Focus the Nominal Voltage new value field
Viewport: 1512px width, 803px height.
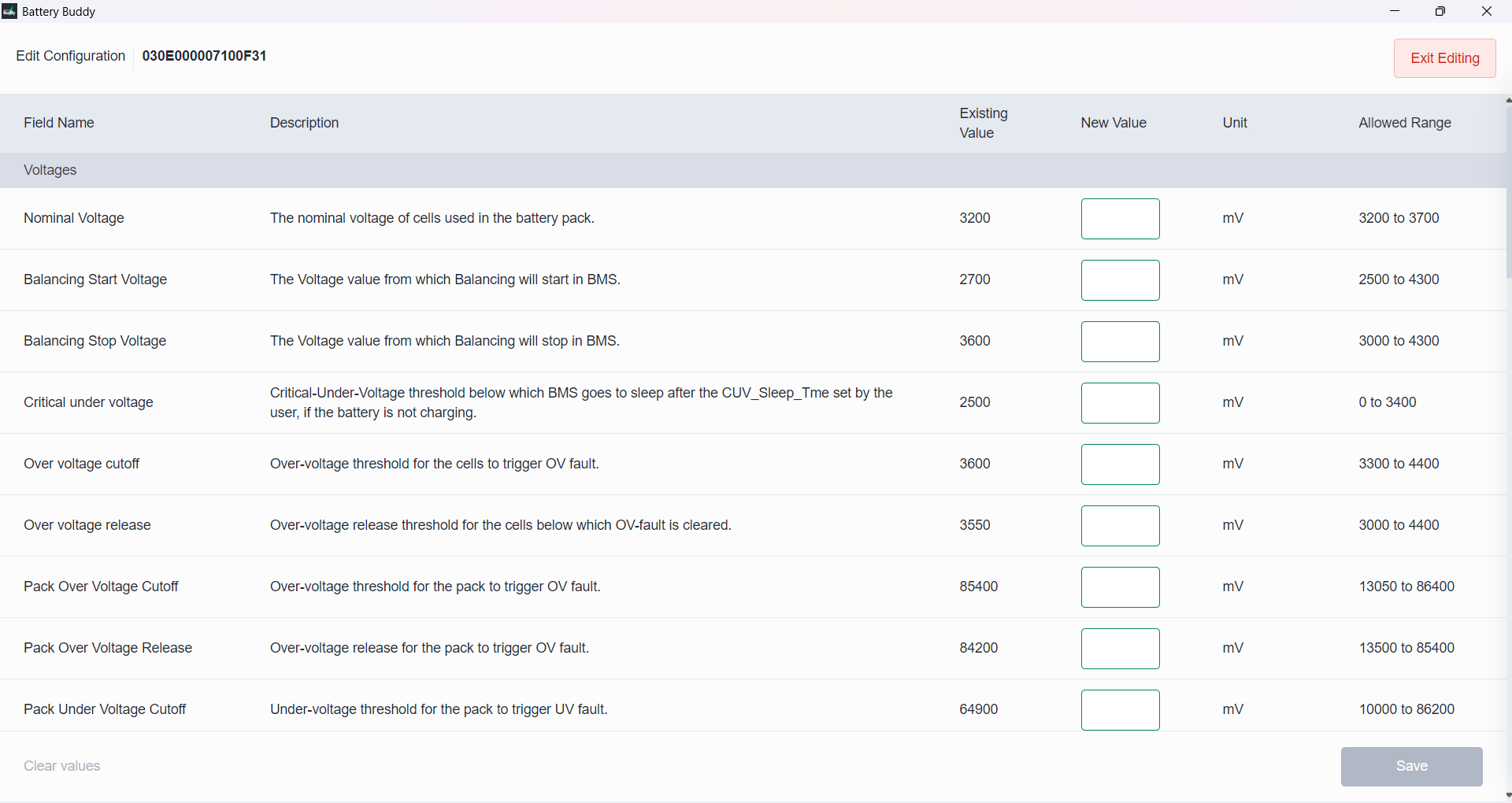(1120, 219)
